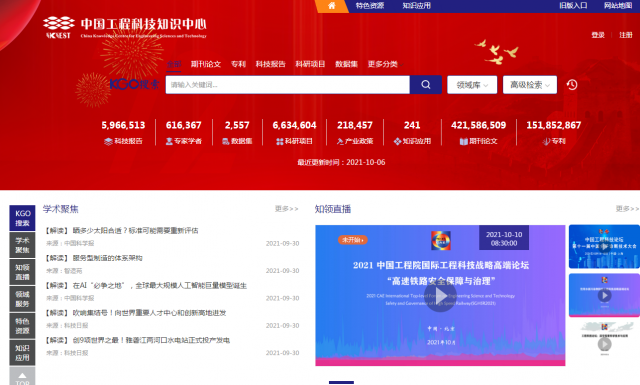This screenshot has width=640, height=385.
Task: Click the 登录 login link
Action: pos(598,35)
